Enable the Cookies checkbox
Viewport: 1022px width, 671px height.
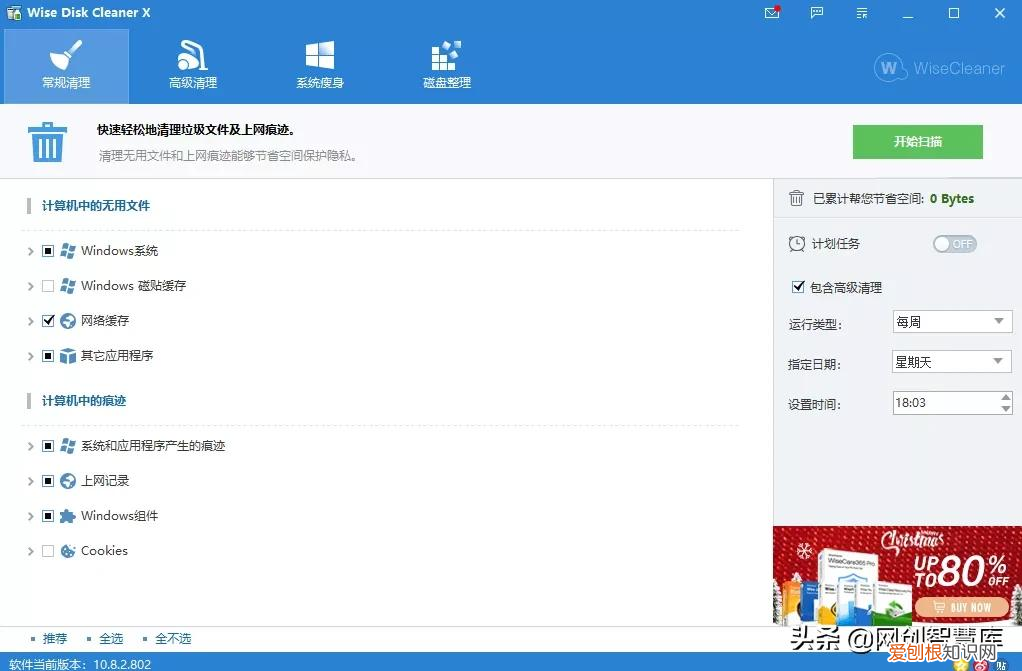point(48,551)
